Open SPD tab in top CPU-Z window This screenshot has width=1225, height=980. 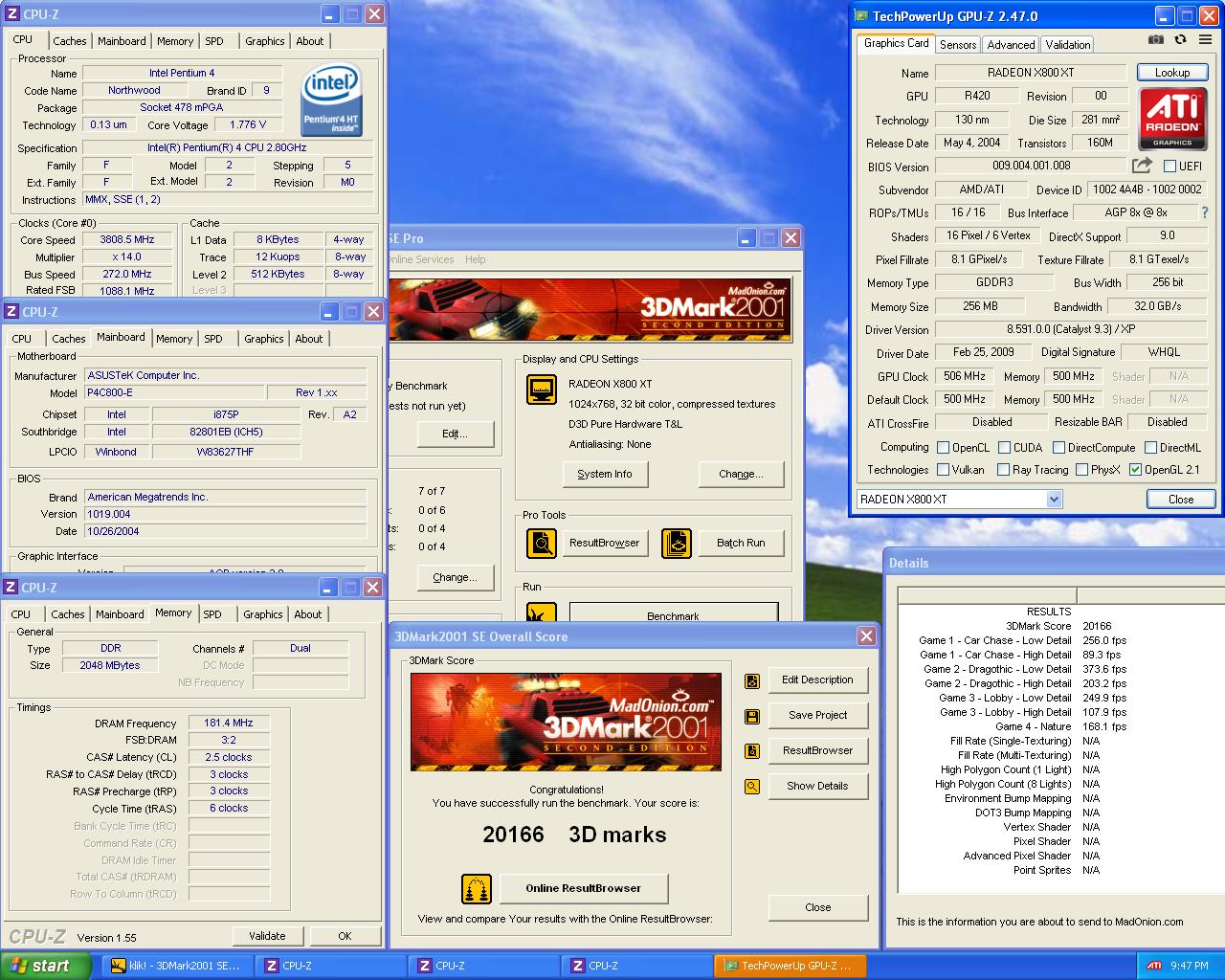click(214, 41)
